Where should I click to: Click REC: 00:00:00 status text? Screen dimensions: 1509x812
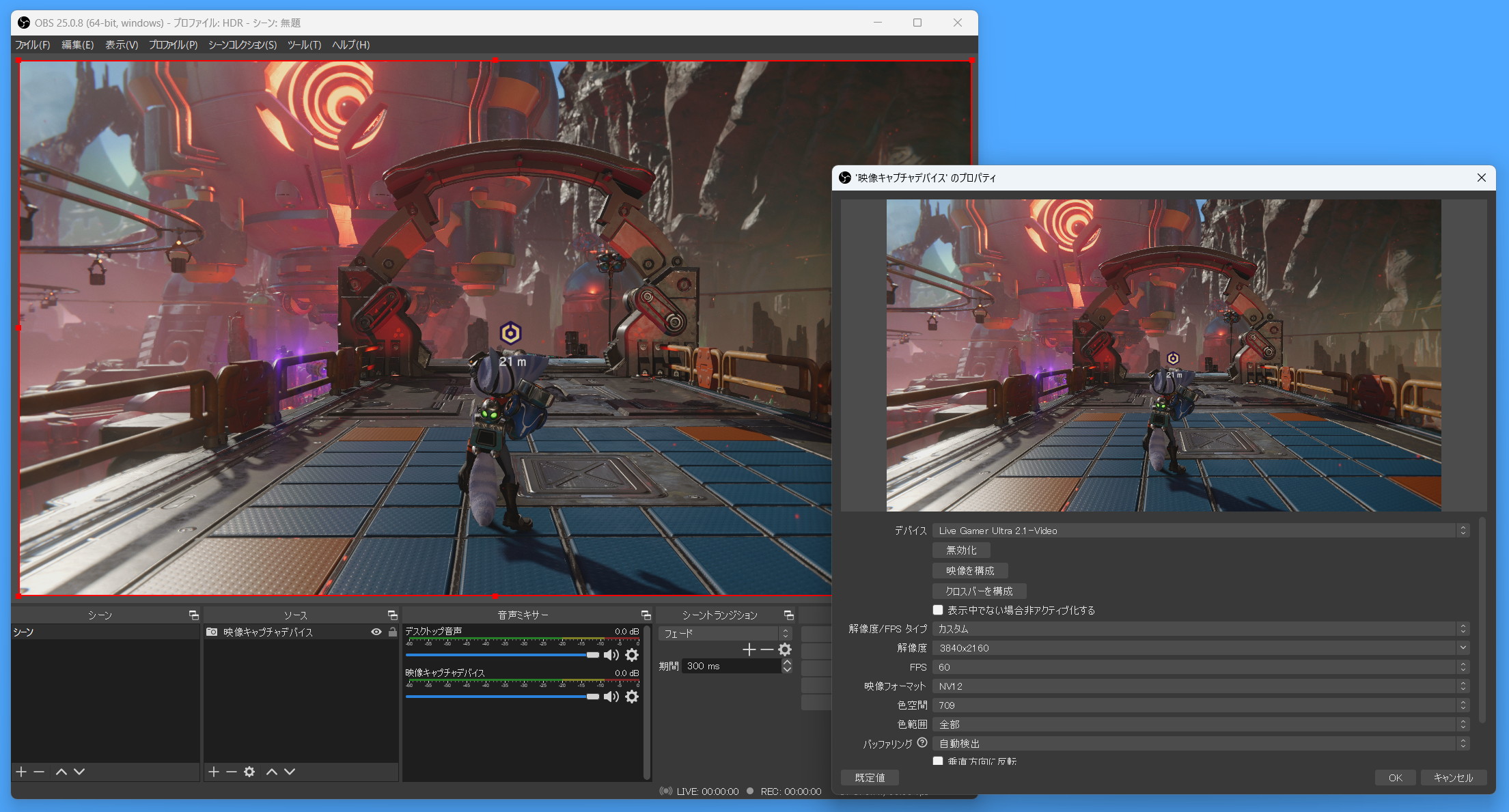791,792
